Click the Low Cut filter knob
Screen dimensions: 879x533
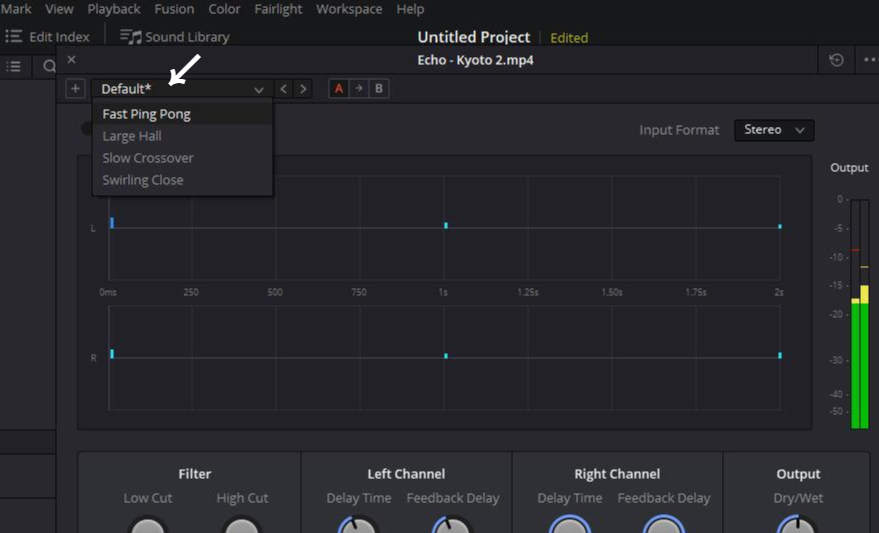click(x=147, y=526)
